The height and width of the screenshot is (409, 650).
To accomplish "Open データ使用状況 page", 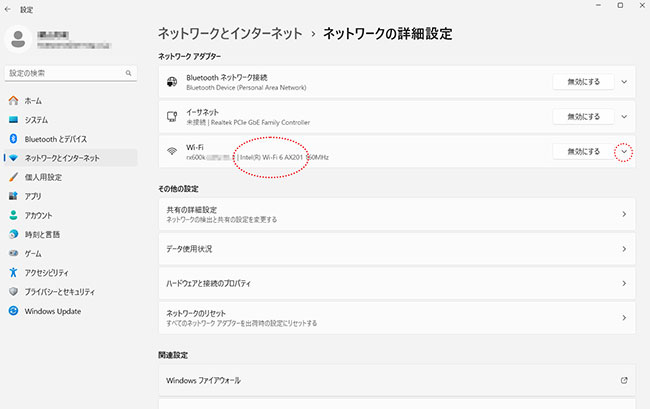I will pos(397,249).
